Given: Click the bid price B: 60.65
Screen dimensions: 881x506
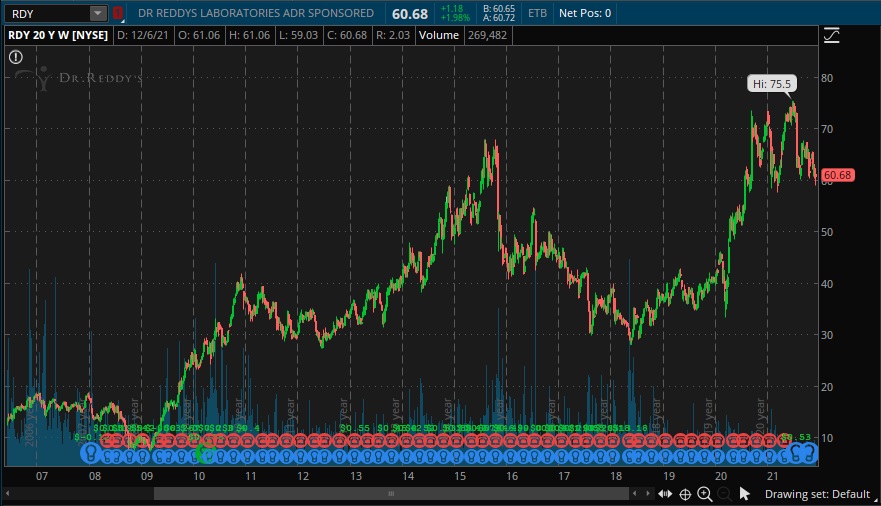Looking at the screenshot, I should (499, 8).
